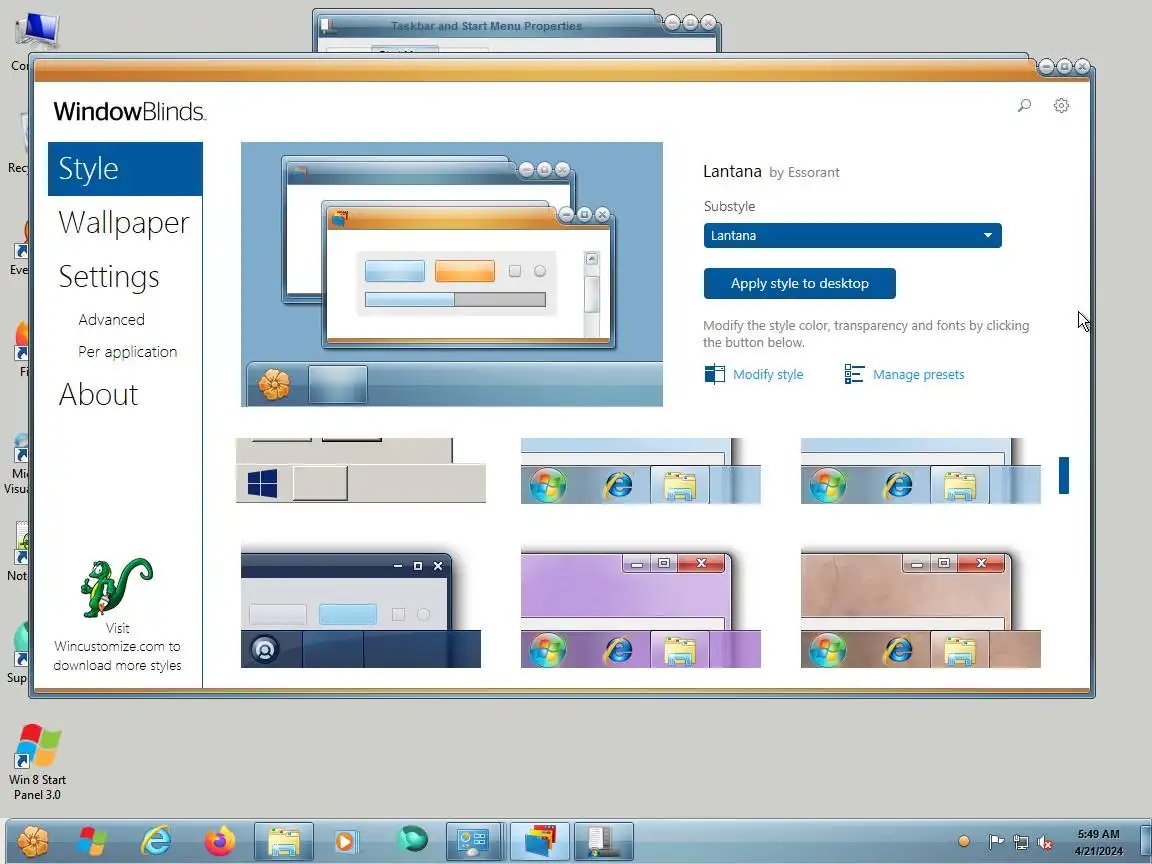This screenshot has width=1152, height=864.
Task: Click the Show desktop strip beside the clock
Action: [x=1145, y=842]
